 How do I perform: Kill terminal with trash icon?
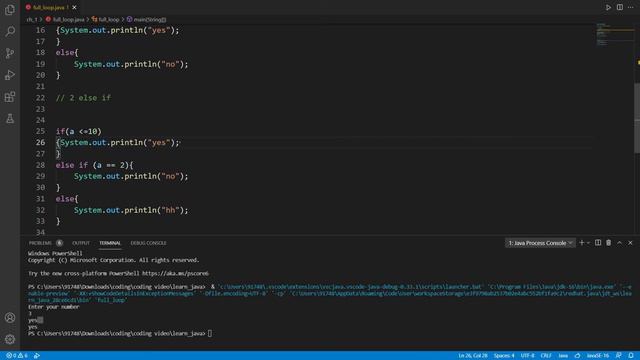[x=609, y=243]
